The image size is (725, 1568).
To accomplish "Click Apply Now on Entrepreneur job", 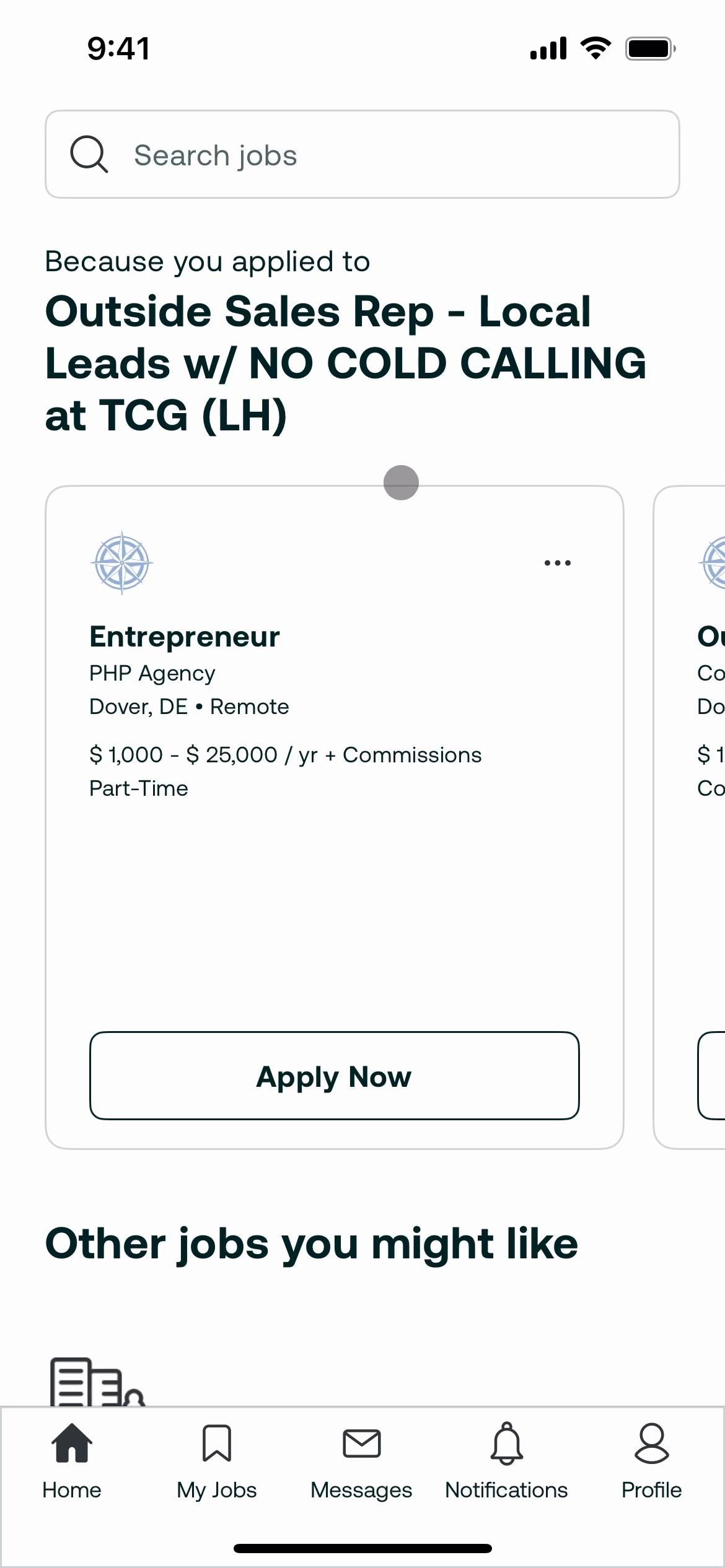I will coord(335,1076).
